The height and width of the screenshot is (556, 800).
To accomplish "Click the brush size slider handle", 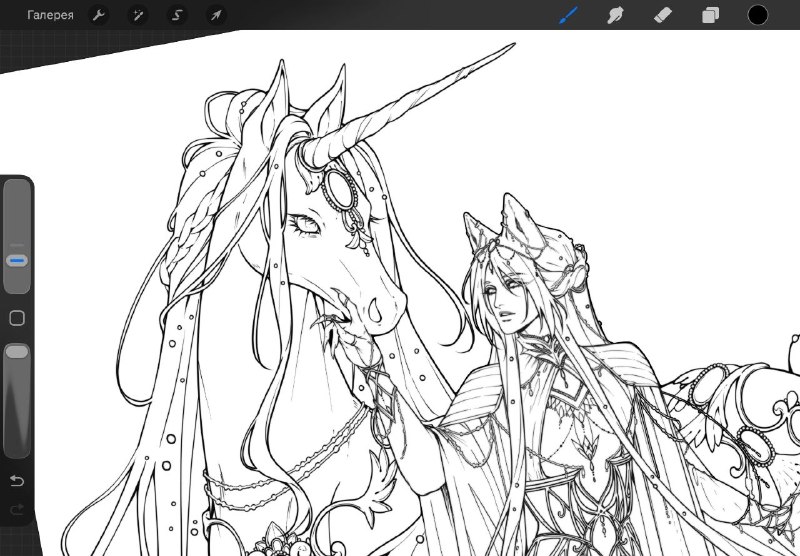I will (17, 261).
